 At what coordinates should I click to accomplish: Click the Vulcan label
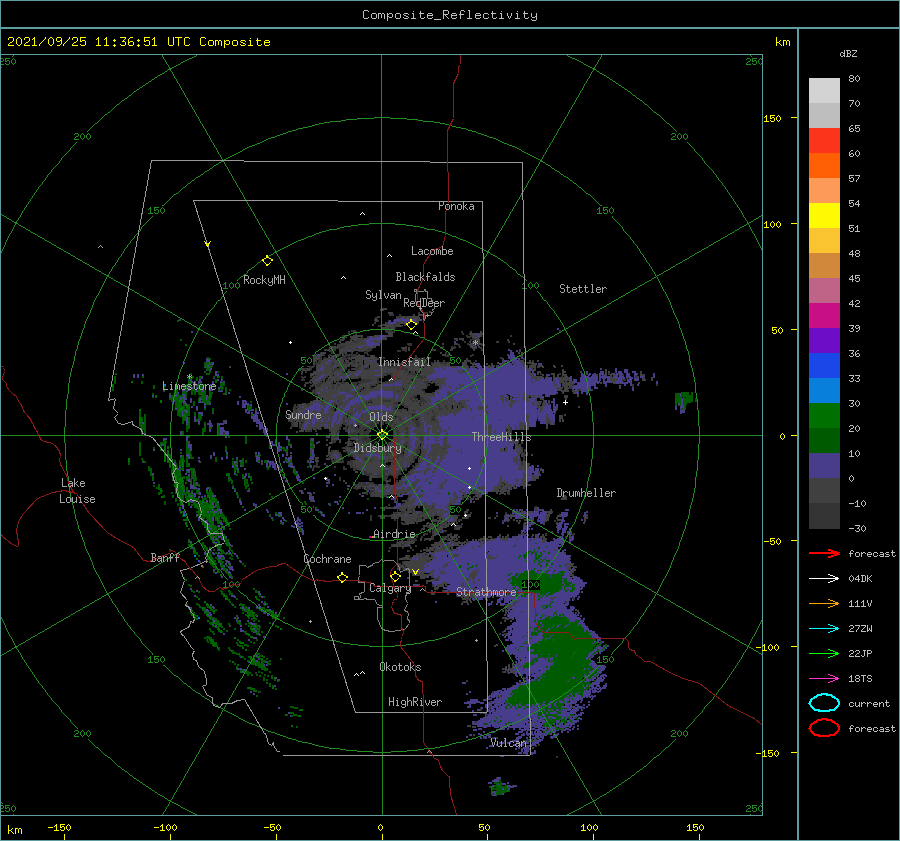point(508,743)
